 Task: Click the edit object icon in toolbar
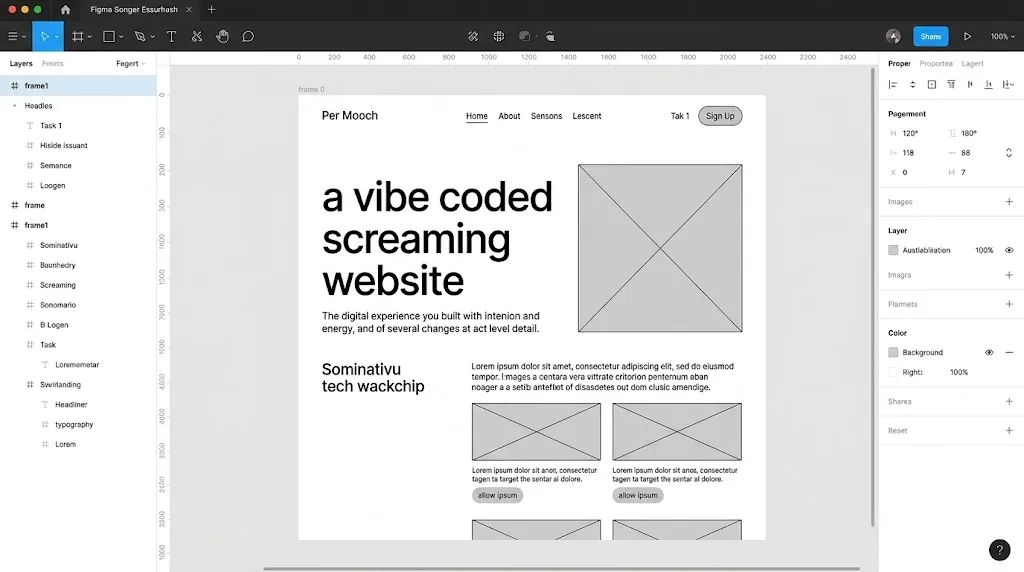[x=473, y=37]
